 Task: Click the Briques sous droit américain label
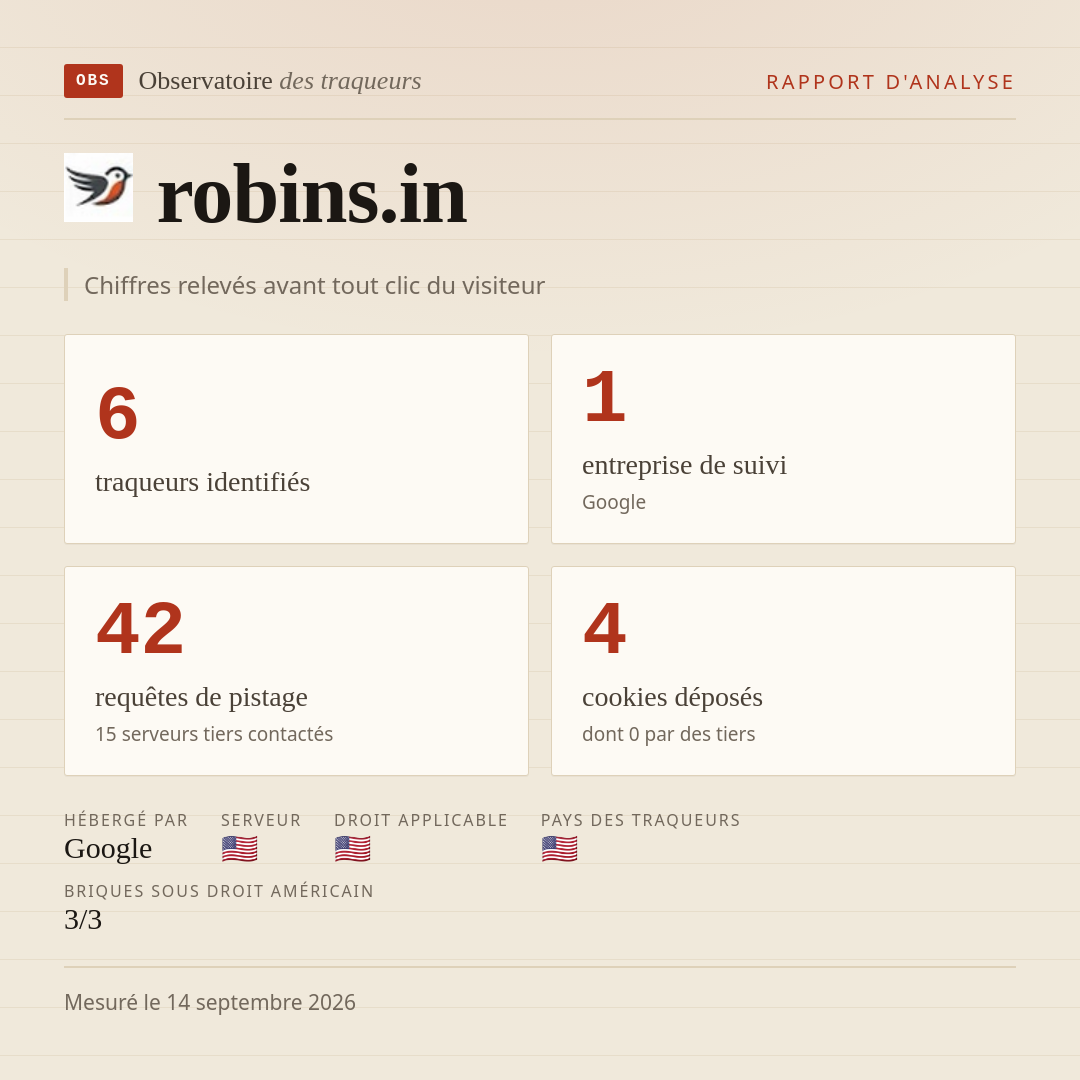(x=219, y=891)
